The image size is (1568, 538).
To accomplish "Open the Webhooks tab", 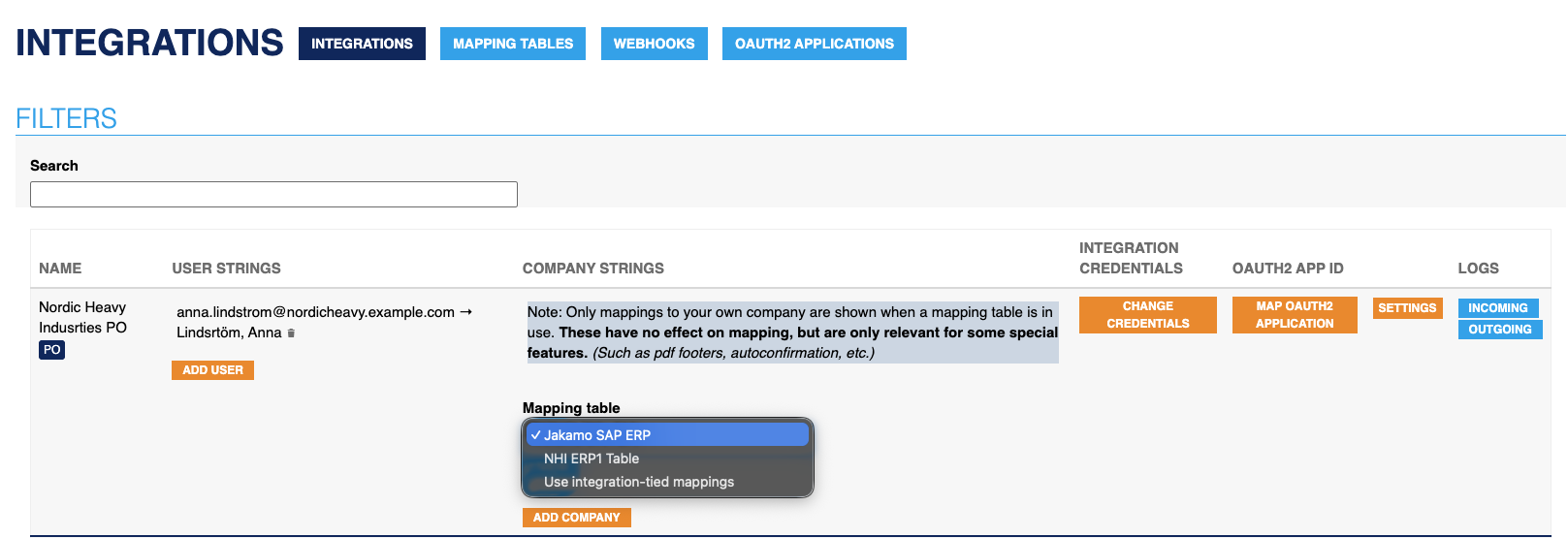I will tap(654, 44).
